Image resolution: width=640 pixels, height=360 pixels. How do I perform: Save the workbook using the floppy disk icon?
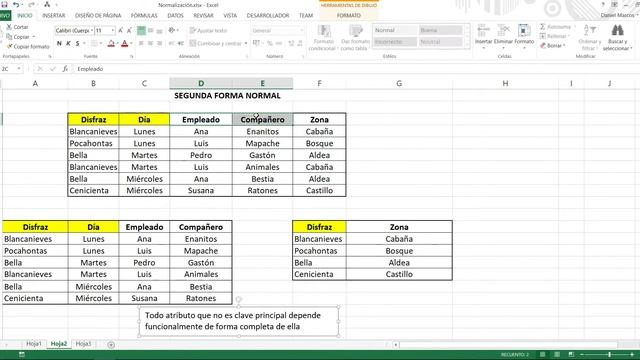(4, 4)
